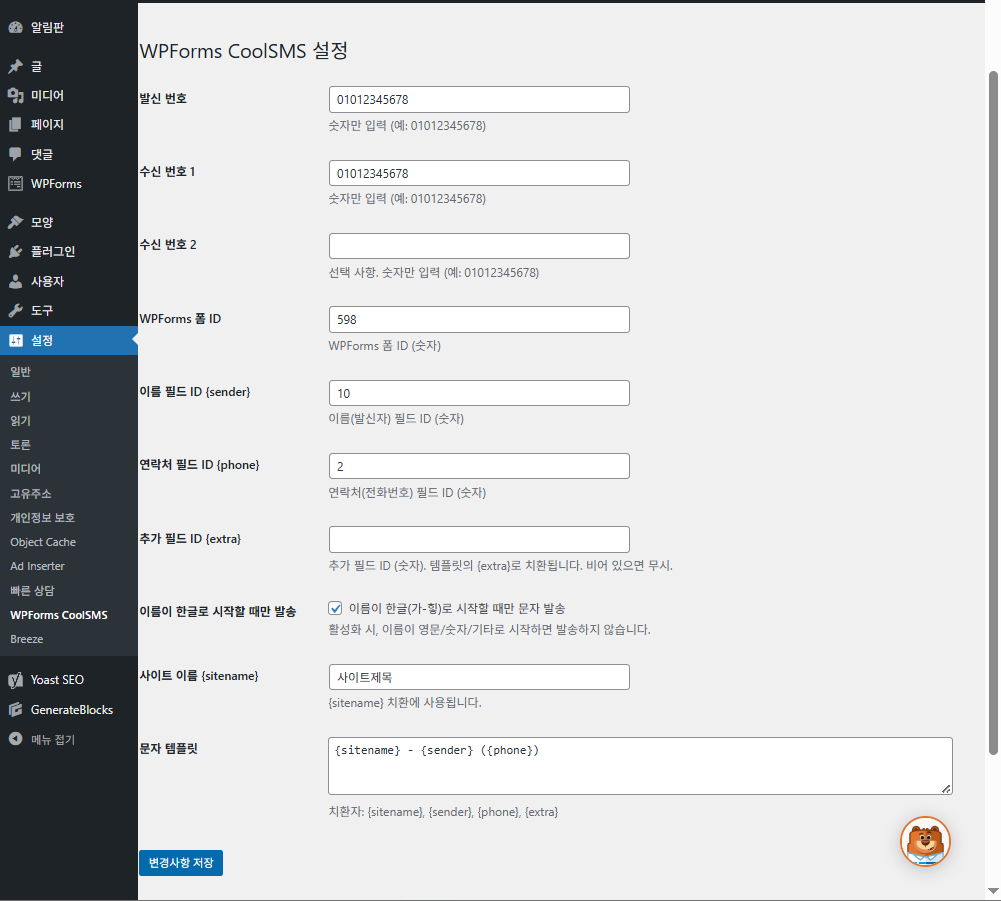
Task: Click the dashboard gauge icon beside 알림판
Action: coord(15,27)
